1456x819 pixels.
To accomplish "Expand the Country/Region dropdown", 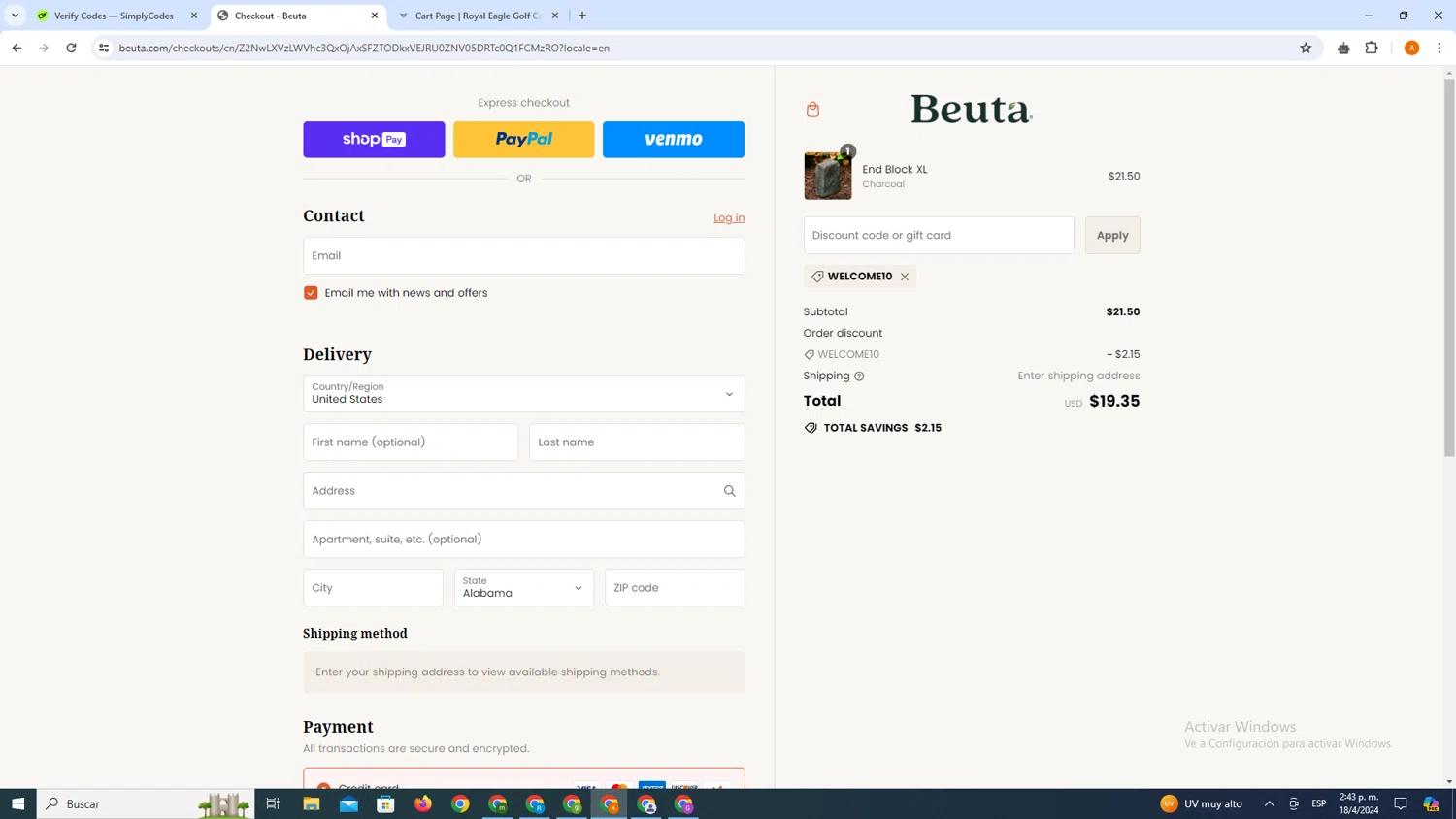I will (x=524, y=394).
